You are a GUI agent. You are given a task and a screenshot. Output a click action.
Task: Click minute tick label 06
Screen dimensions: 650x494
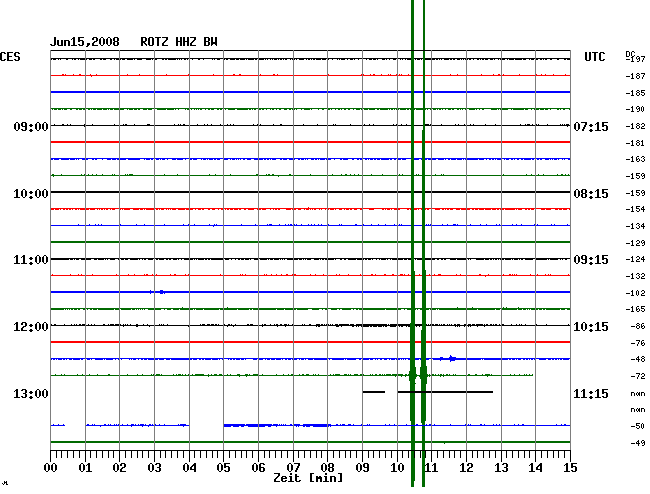(x=258, y=468)
